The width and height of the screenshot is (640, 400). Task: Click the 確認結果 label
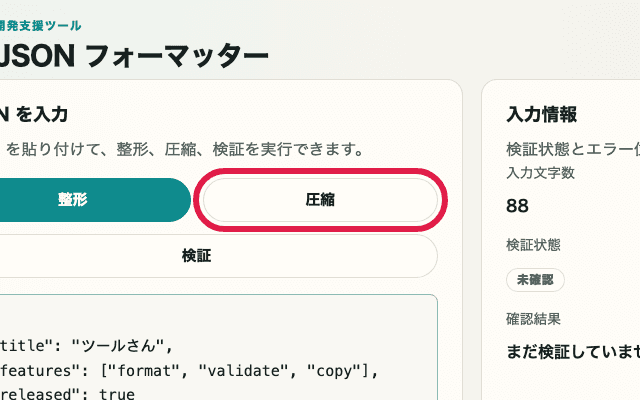[x=533, y=319]
